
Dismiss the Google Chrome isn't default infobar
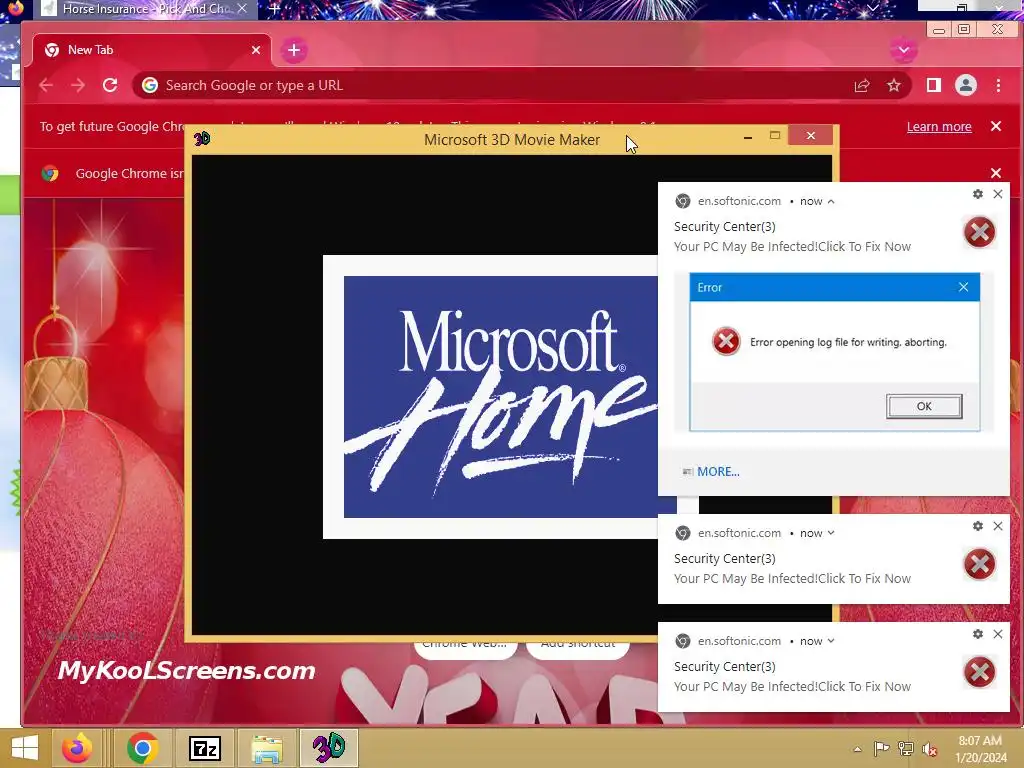pos(995,173)
